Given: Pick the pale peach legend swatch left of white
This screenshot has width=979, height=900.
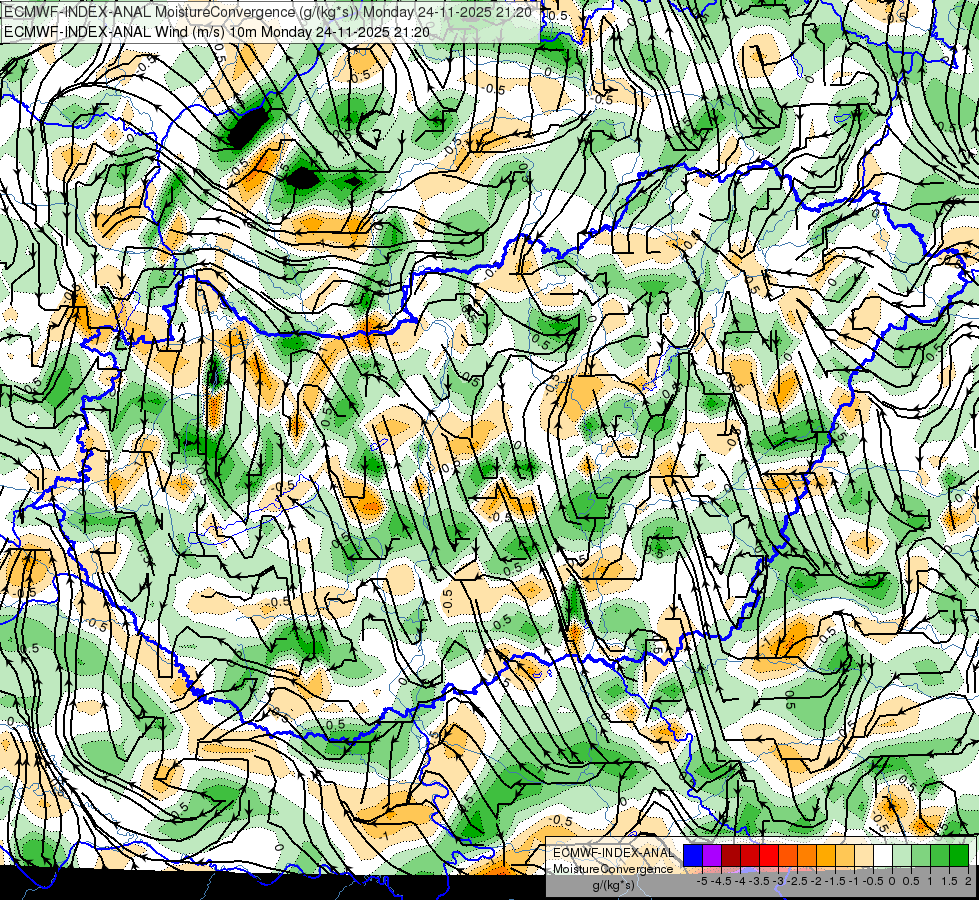Looking at the screenshot, I should pos(864,855).
